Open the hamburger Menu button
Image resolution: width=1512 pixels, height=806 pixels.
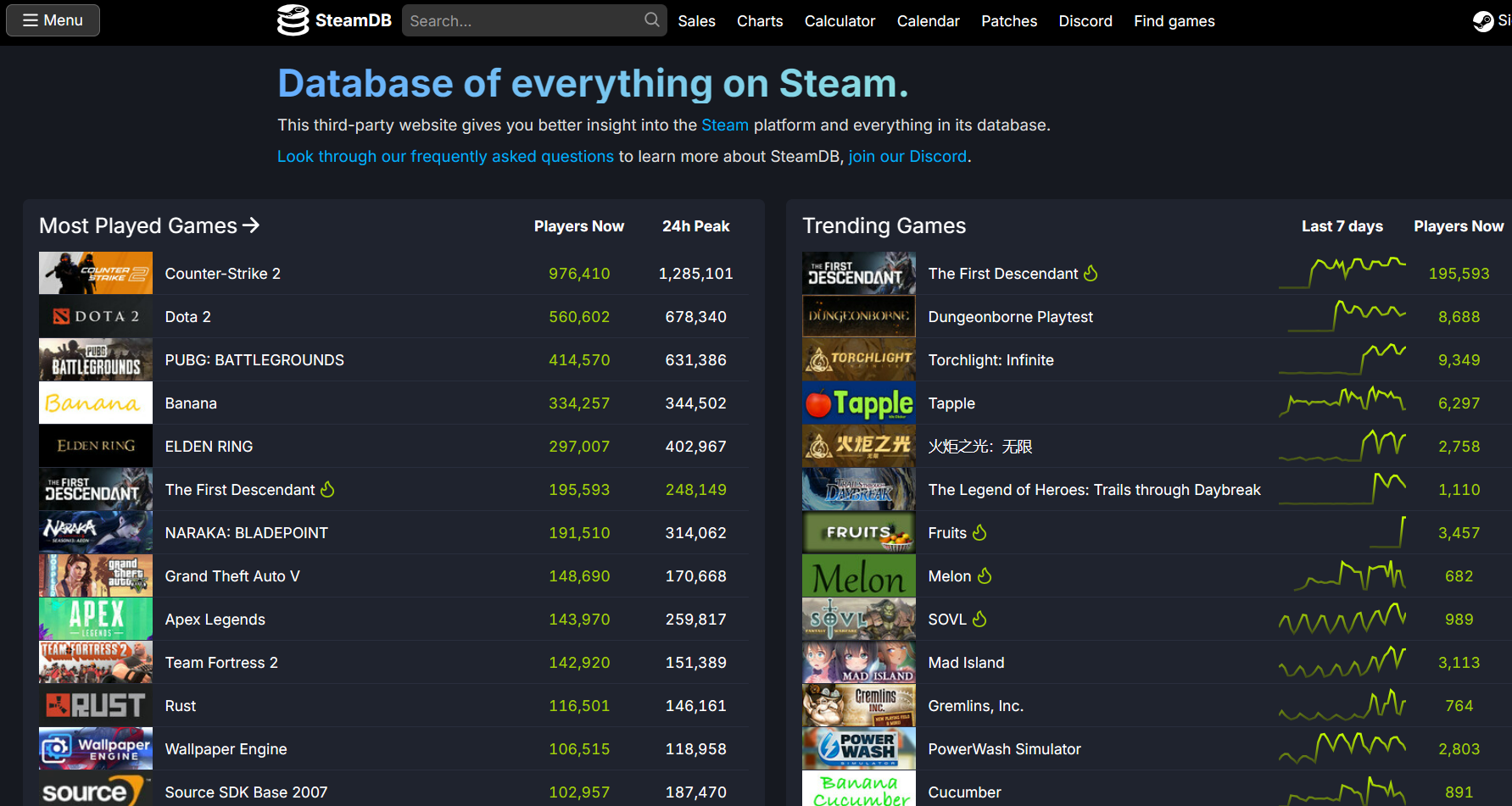coord(53,20)
